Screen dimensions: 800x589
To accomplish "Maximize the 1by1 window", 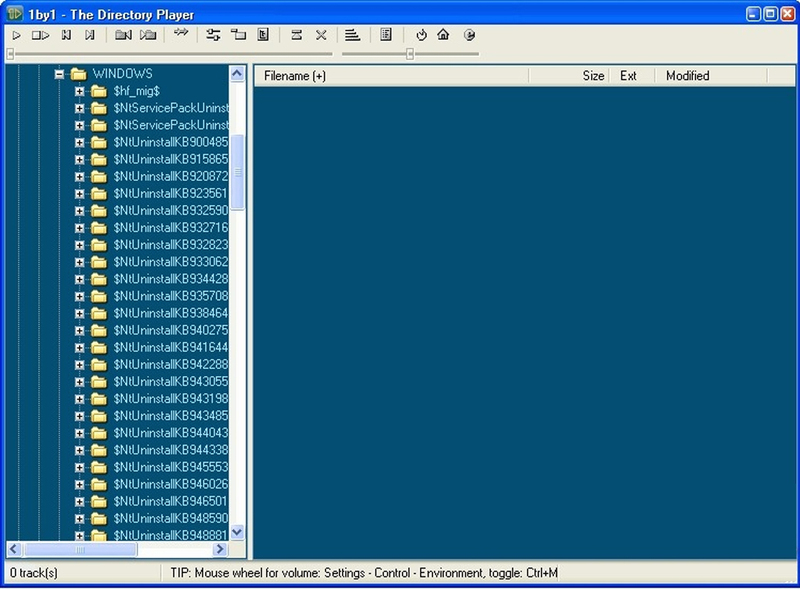I will [x=770, y=14].
